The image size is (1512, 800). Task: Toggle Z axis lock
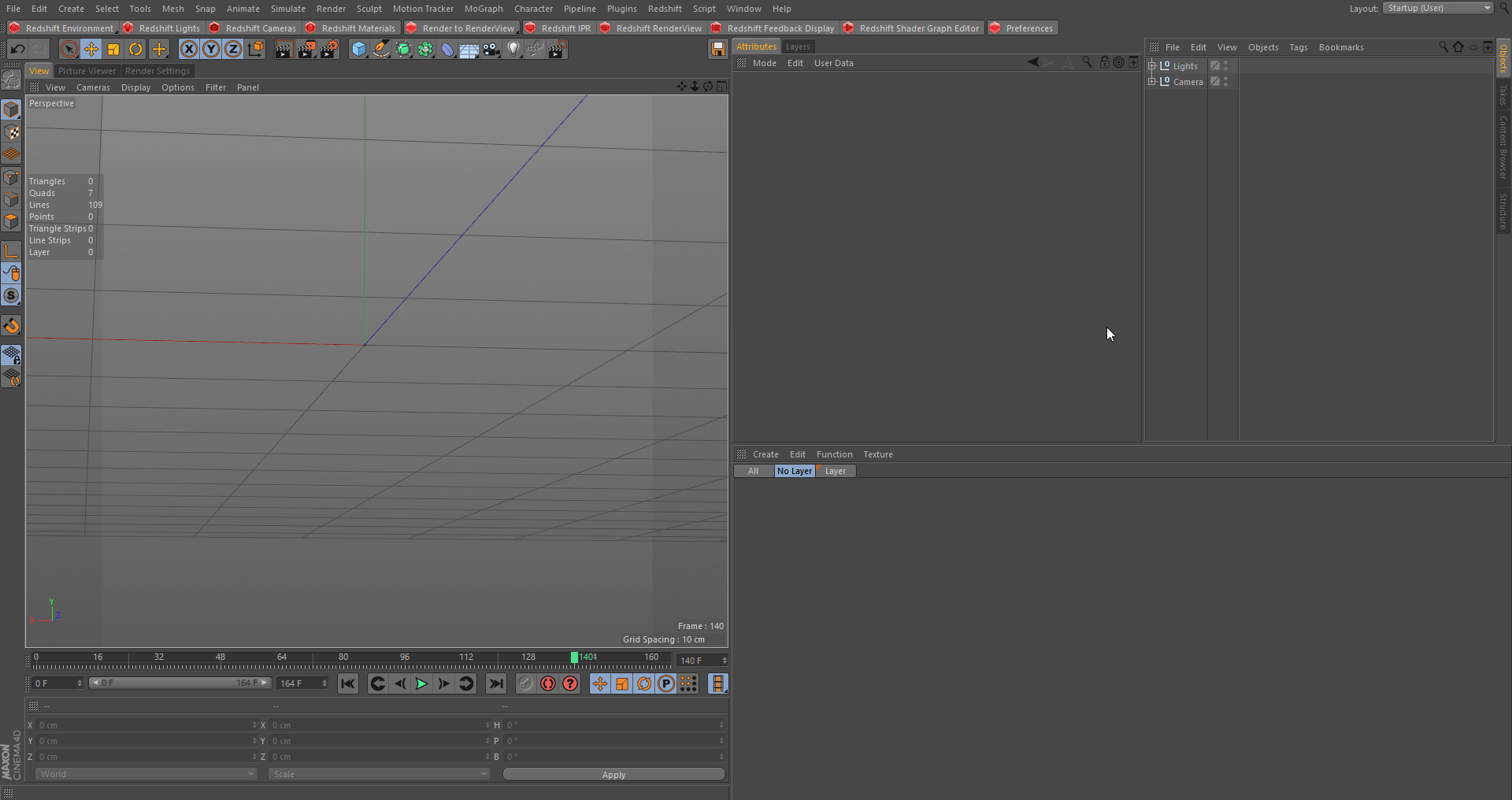coord(233,50)
